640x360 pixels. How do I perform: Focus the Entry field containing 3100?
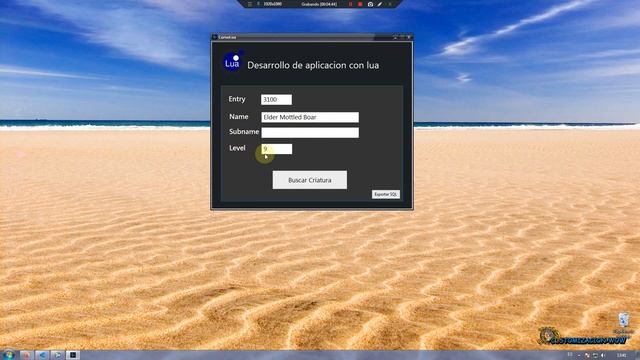(276, 100)
